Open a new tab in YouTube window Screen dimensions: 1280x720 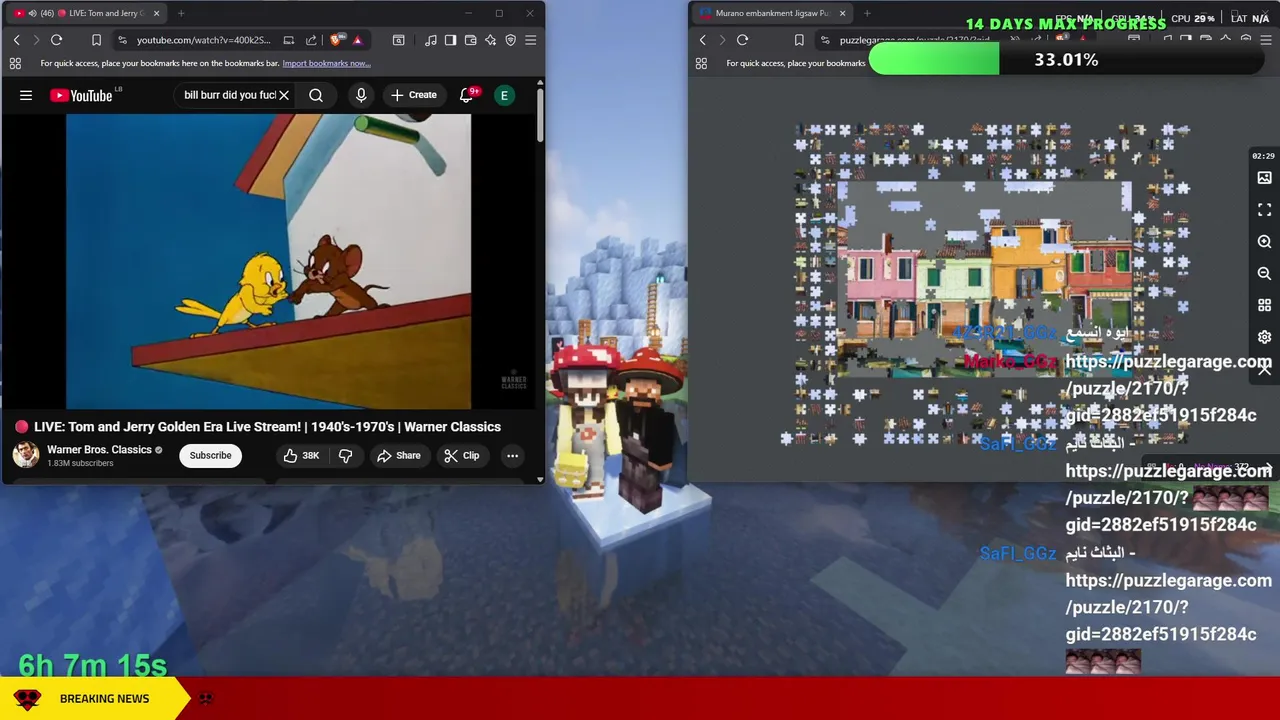pyautogui.click(x=181, y=13)
